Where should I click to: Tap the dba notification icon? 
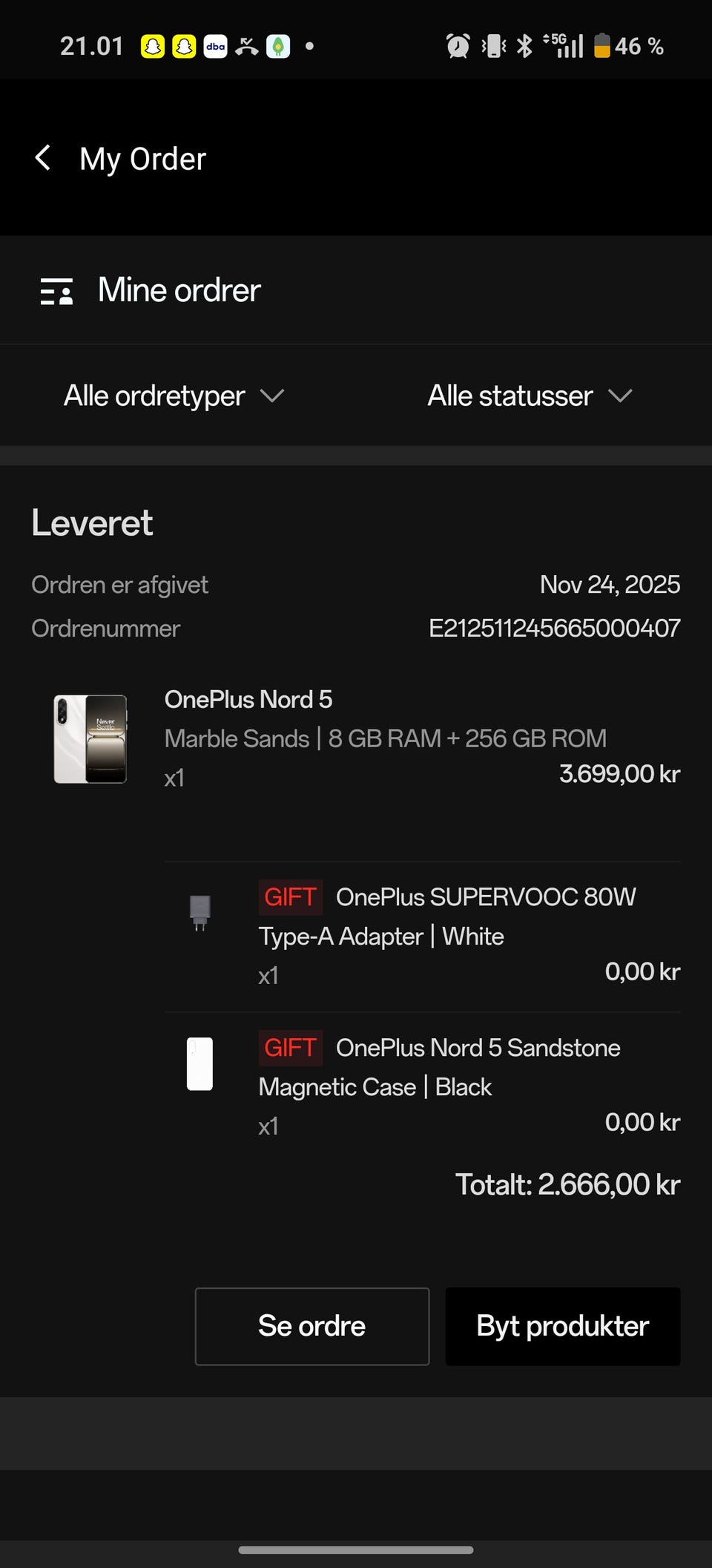pos(215,47)
